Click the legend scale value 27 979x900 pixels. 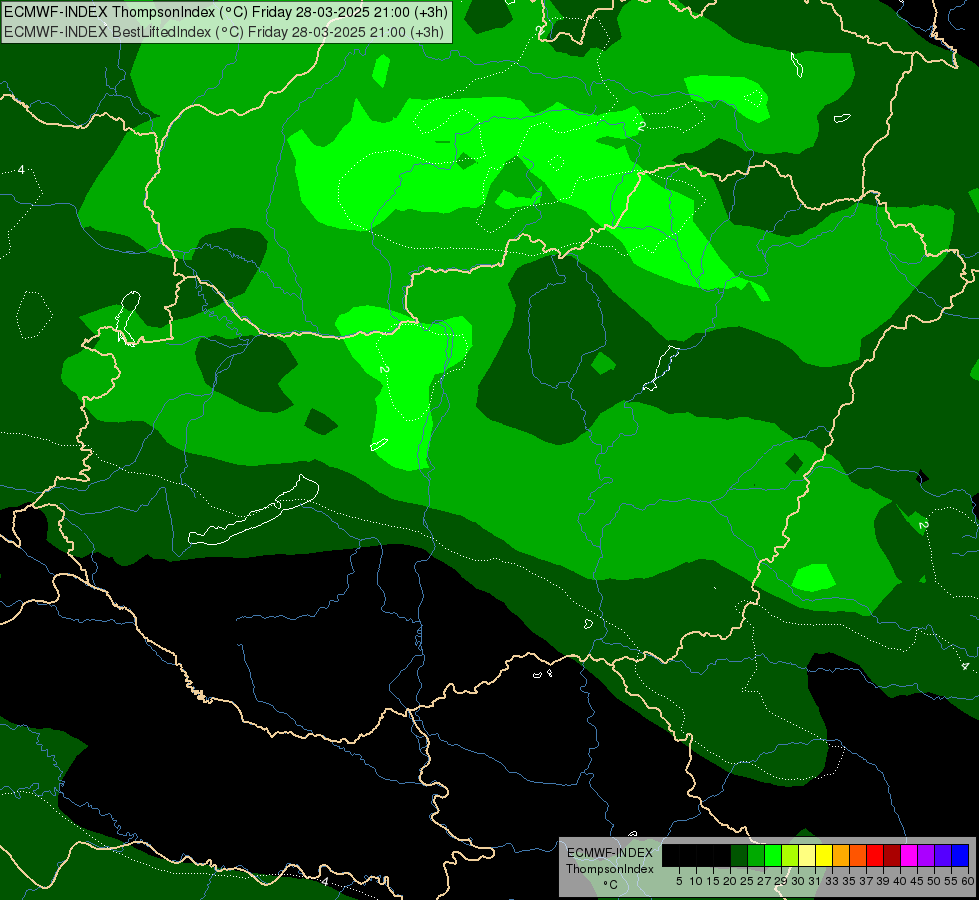[x=764, y=881]
